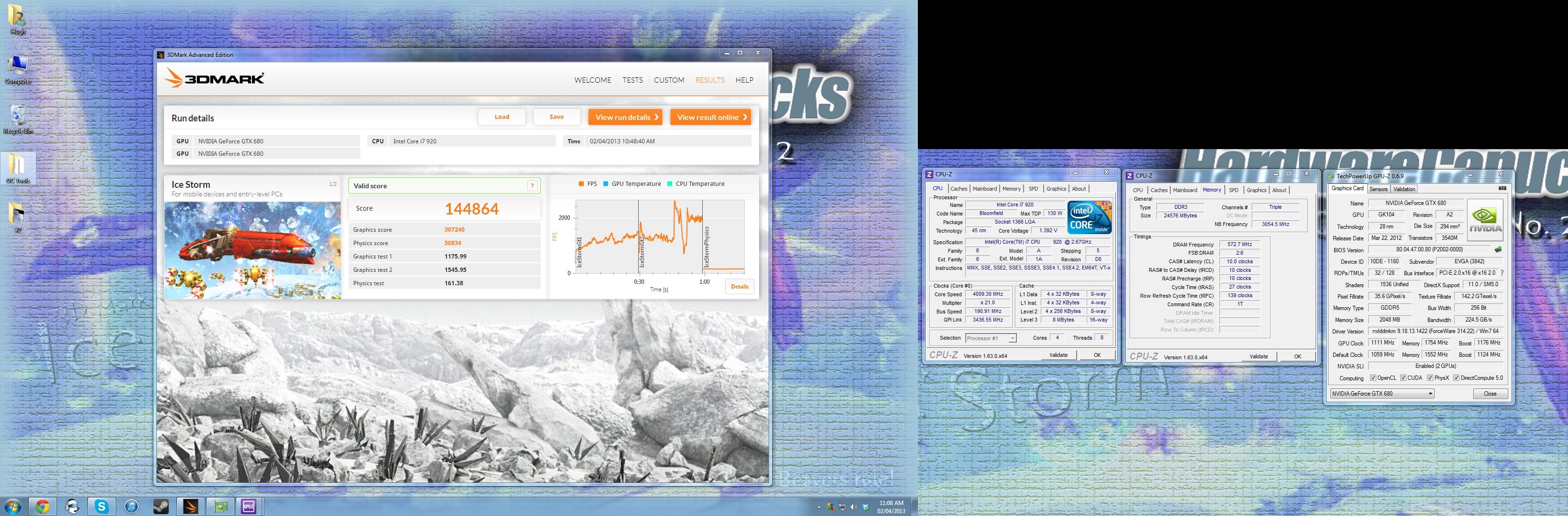Show hidden tray icons arrow

(x=819, y=507)
